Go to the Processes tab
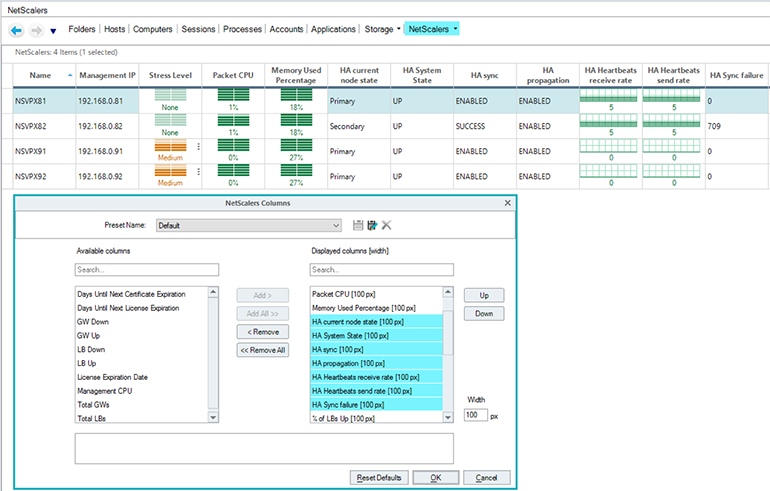 coord(242,29)
